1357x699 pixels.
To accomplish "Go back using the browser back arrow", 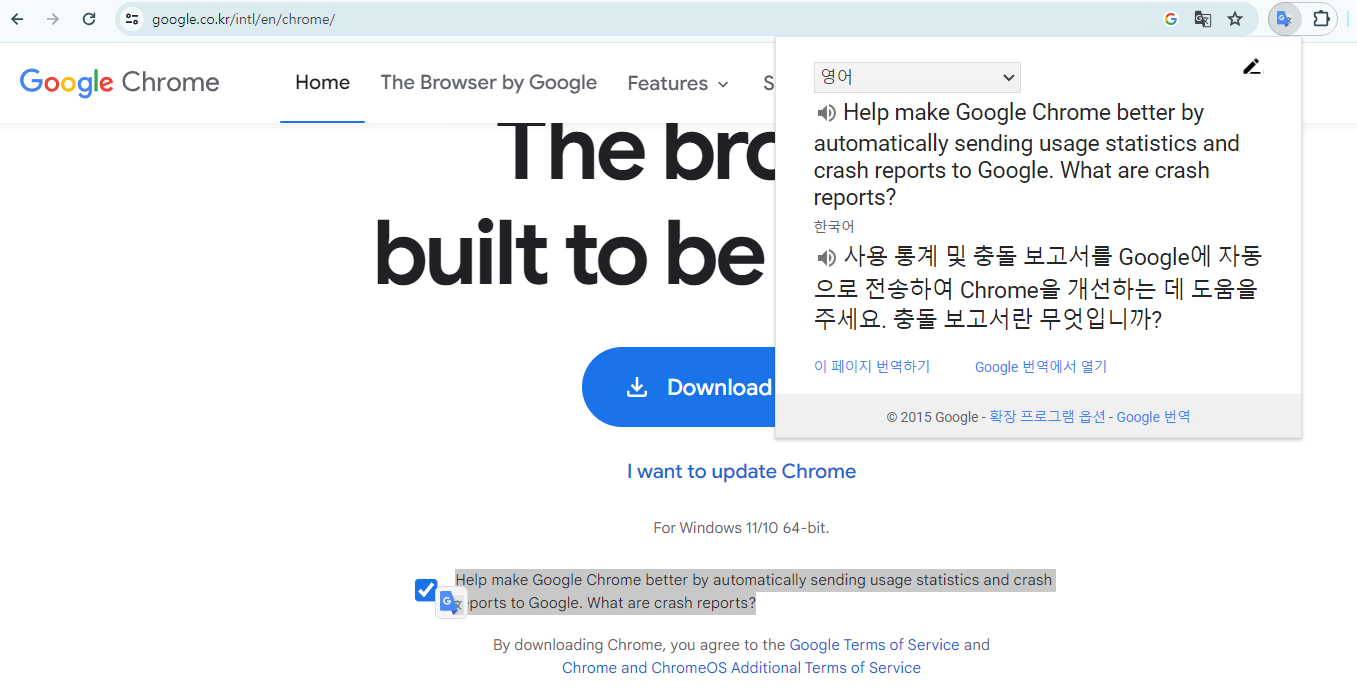I will (17, 19).
